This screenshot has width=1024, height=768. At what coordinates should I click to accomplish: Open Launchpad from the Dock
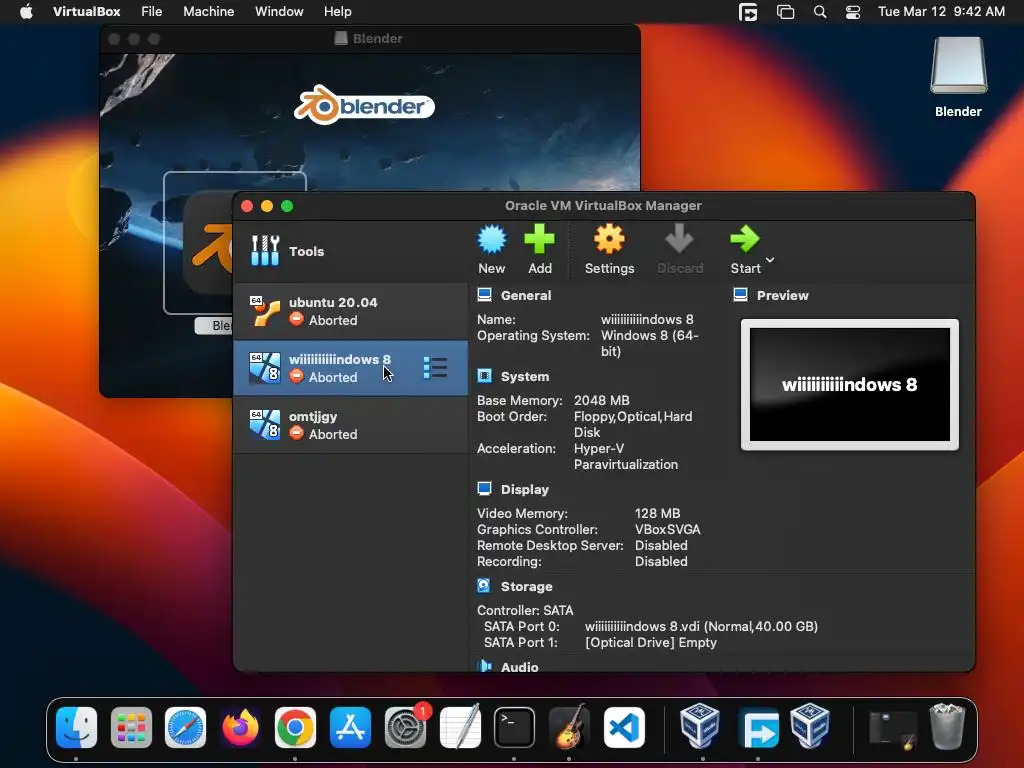pos(131,727)
